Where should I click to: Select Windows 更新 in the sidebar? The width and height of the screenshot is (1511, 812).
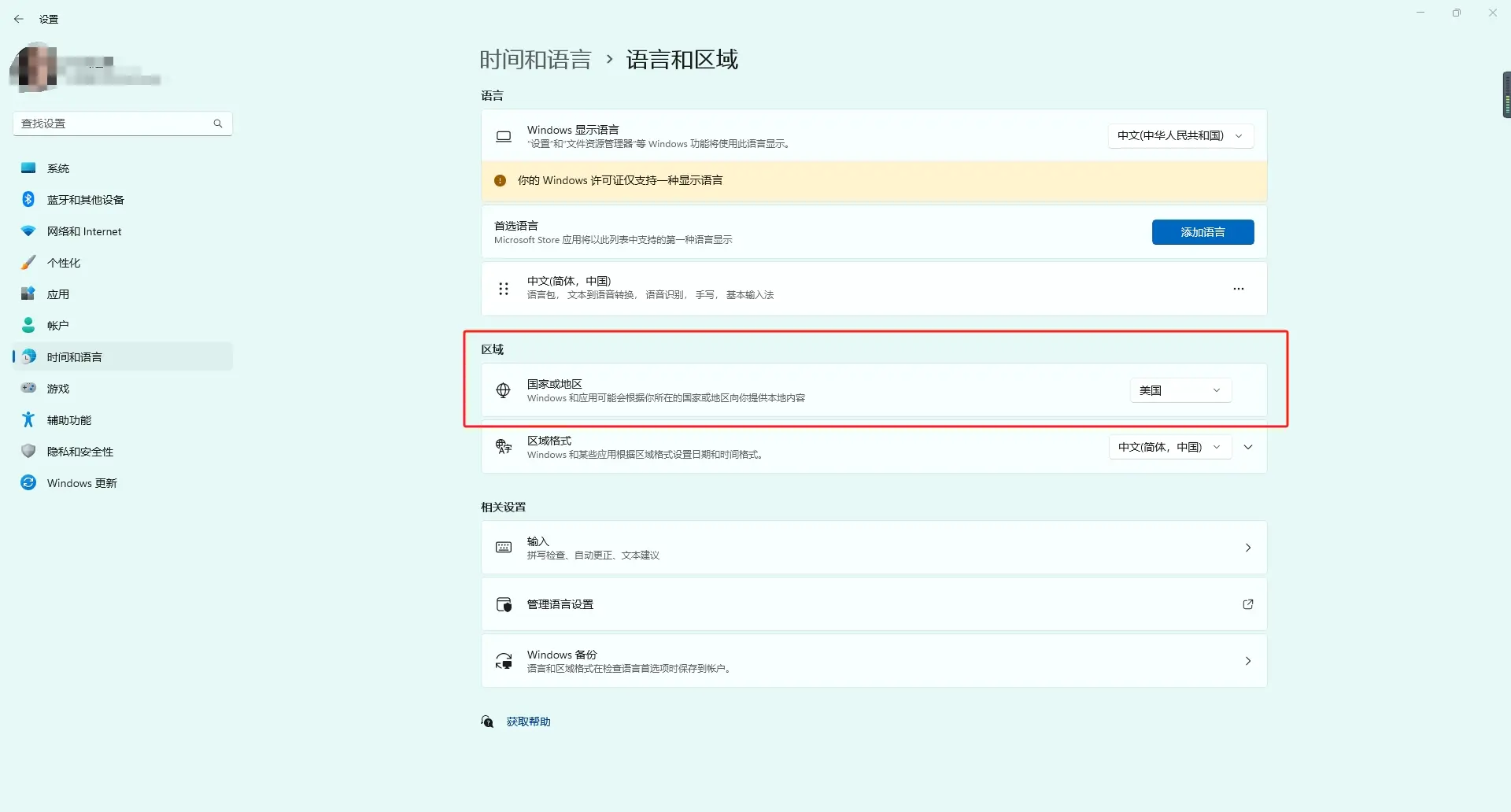[x=123, y=482]
